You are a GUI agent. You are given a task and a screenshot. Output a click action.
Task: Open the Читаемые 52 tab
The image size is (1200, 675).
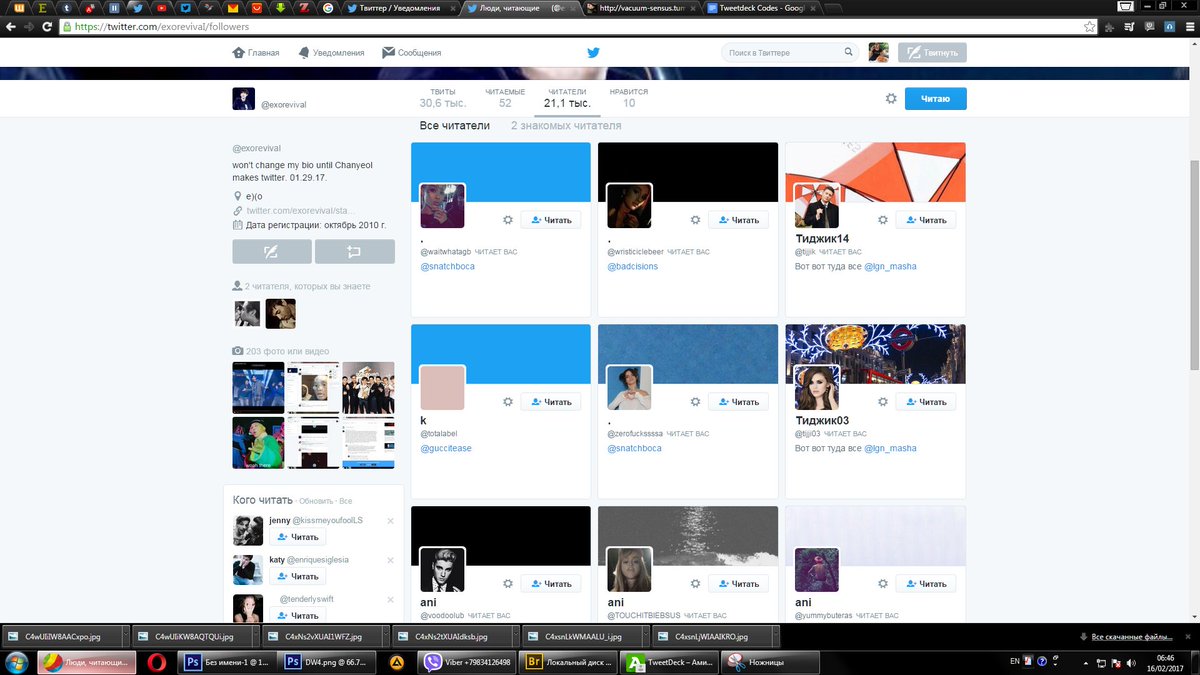[505, 98]
